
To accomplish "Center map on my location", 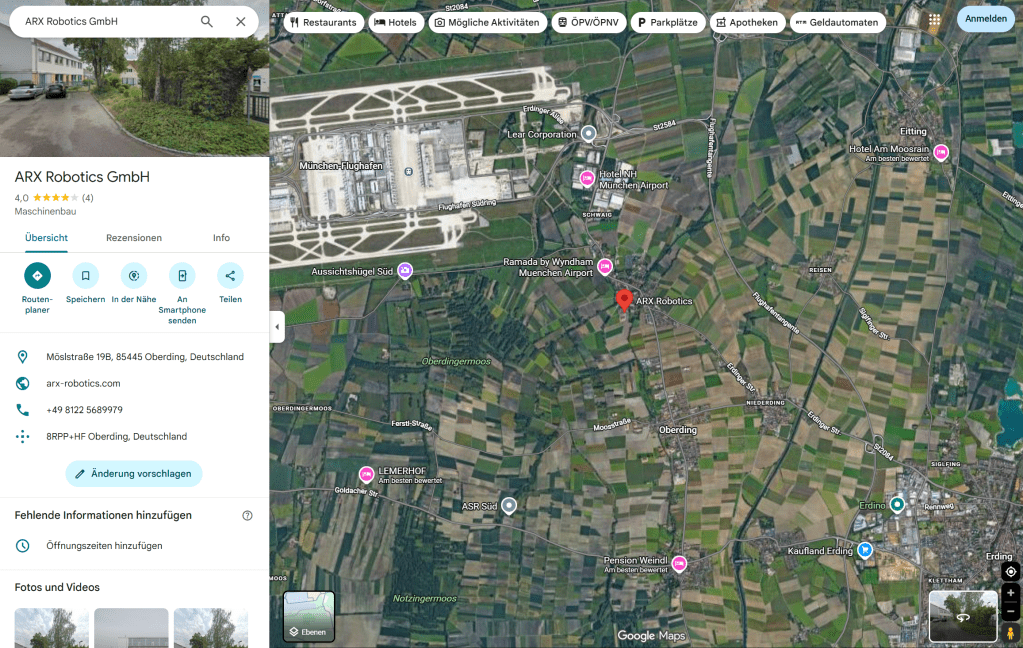I will pos(1010,571).
